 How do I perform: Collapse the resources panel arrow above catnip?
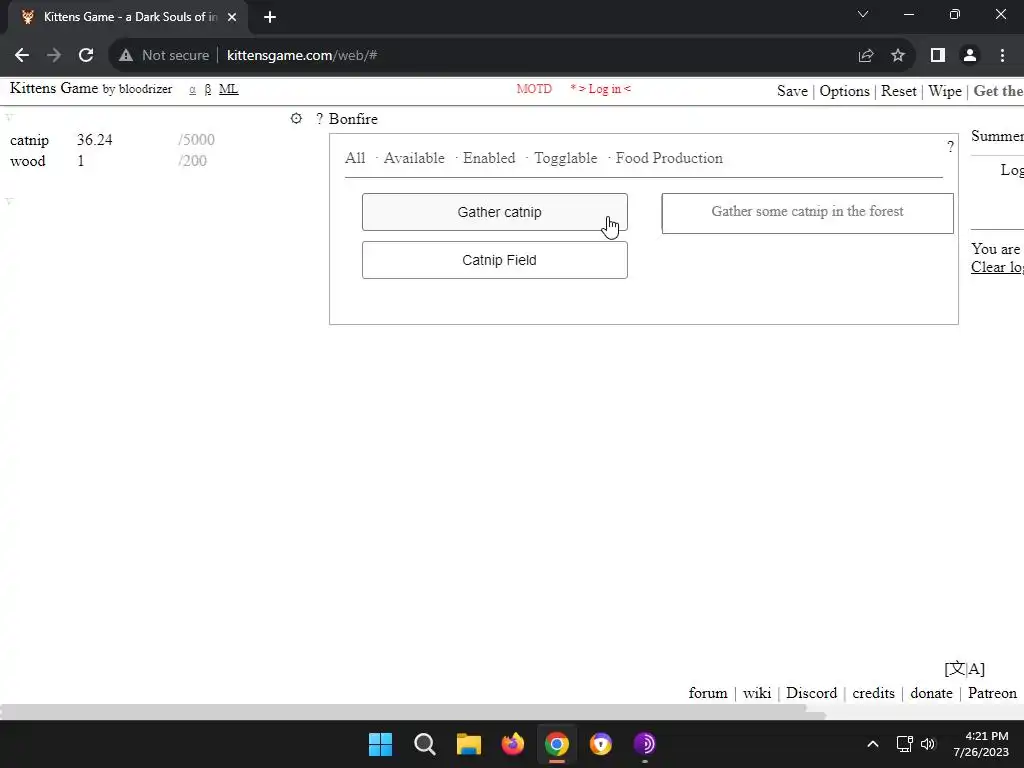tap(10, 117)
